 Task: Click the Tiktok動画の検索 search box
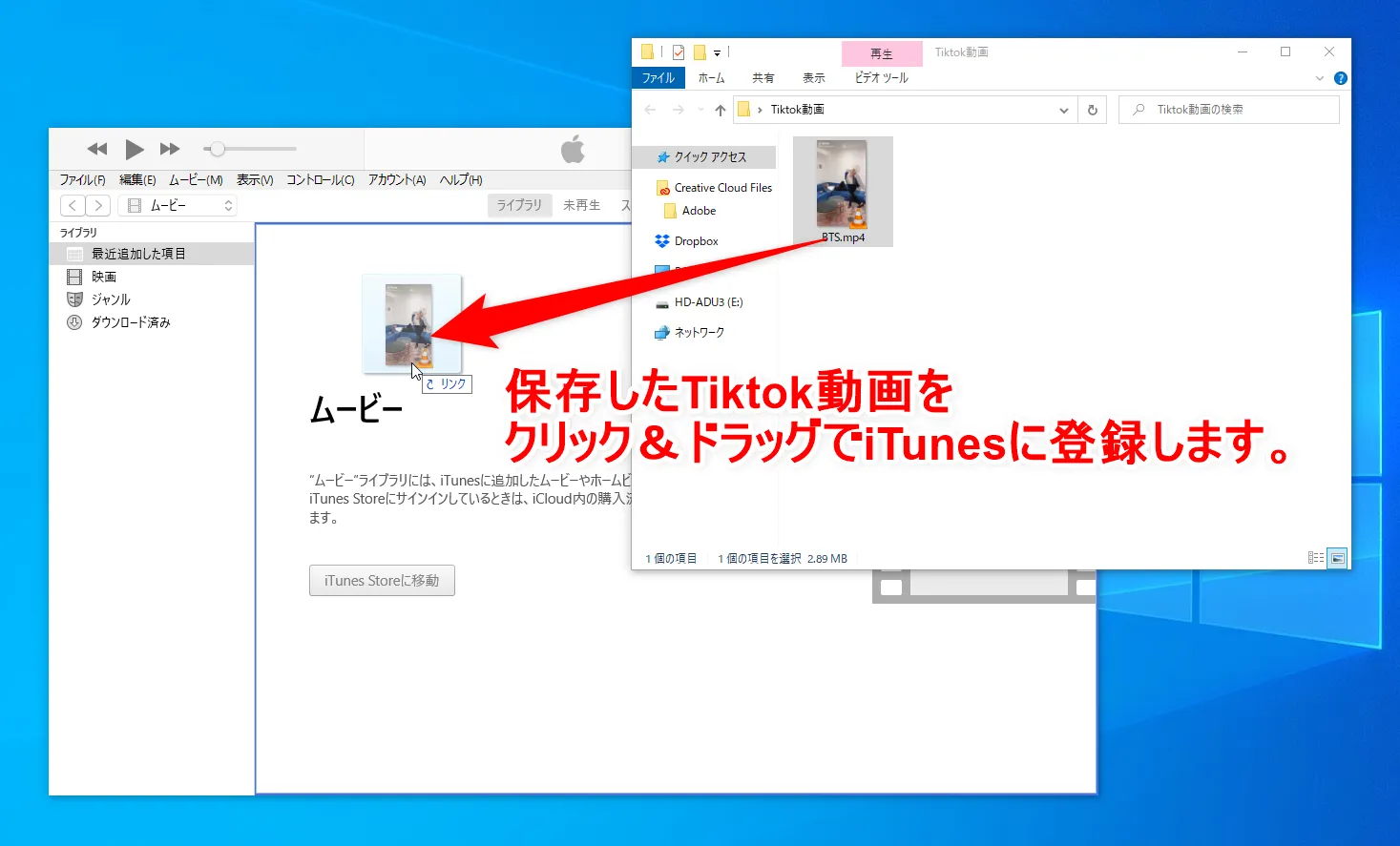[x=1229, y=110]
